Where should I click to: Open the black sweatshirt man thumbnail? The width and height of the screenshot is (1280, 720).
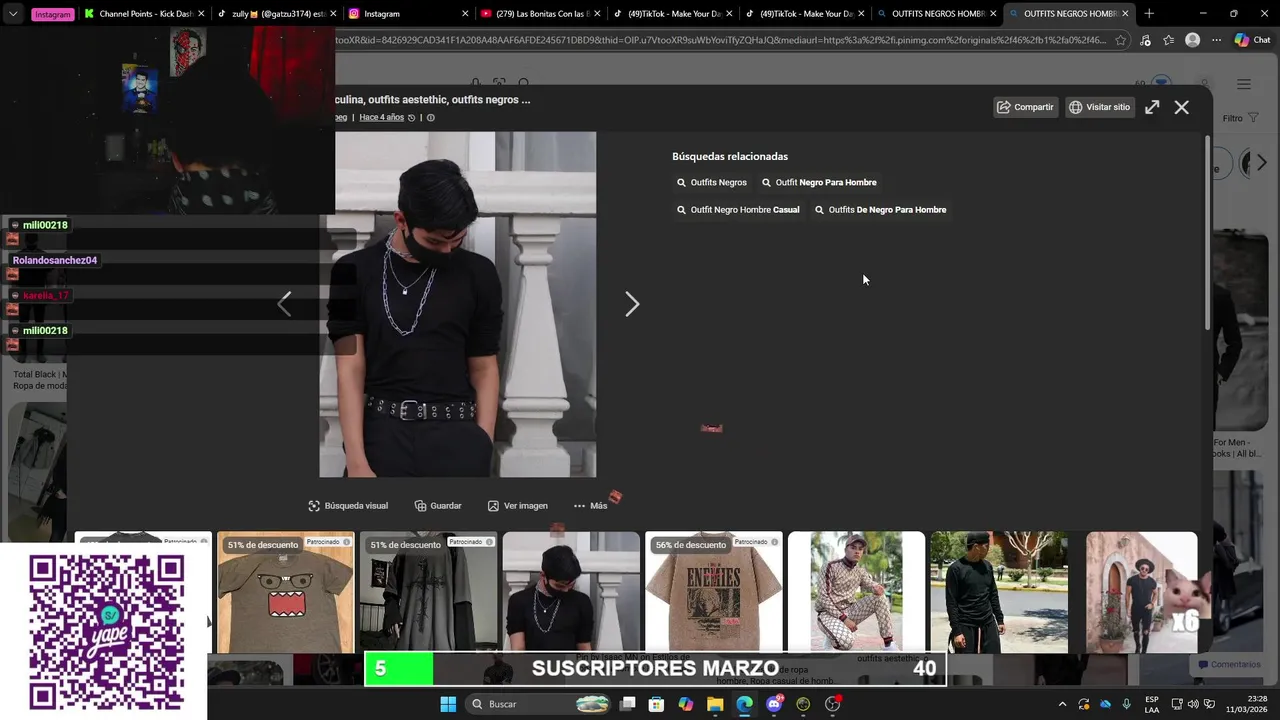(999, 592)
